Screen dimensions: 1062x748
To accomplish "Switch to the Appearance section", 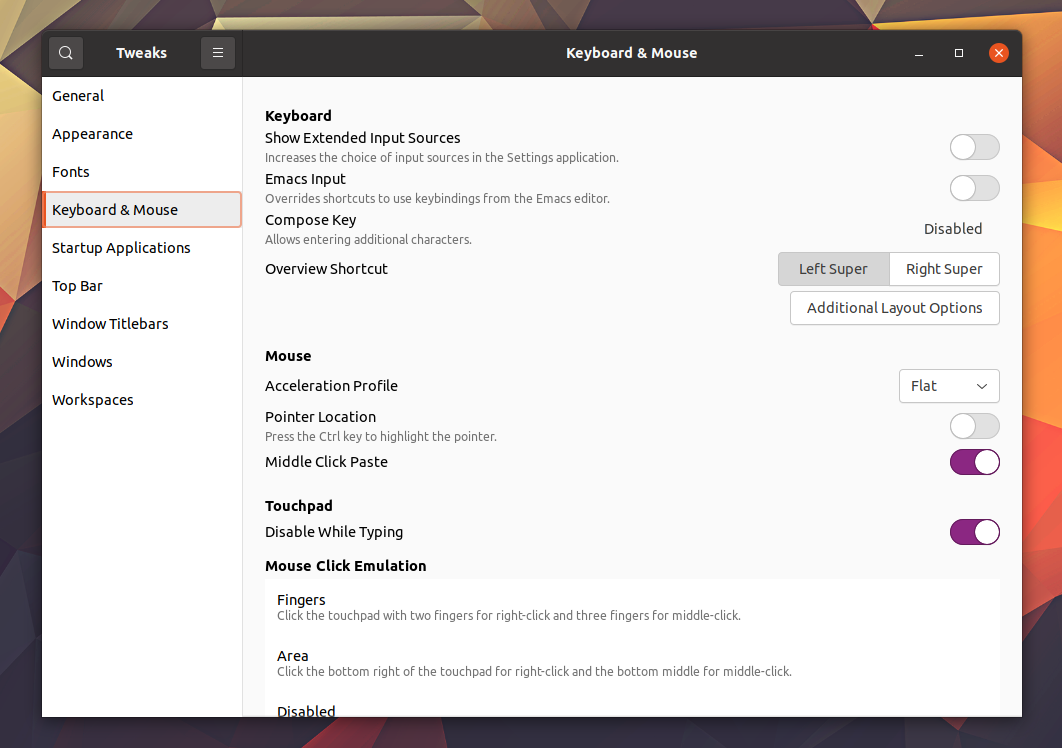I will [92, 133].
